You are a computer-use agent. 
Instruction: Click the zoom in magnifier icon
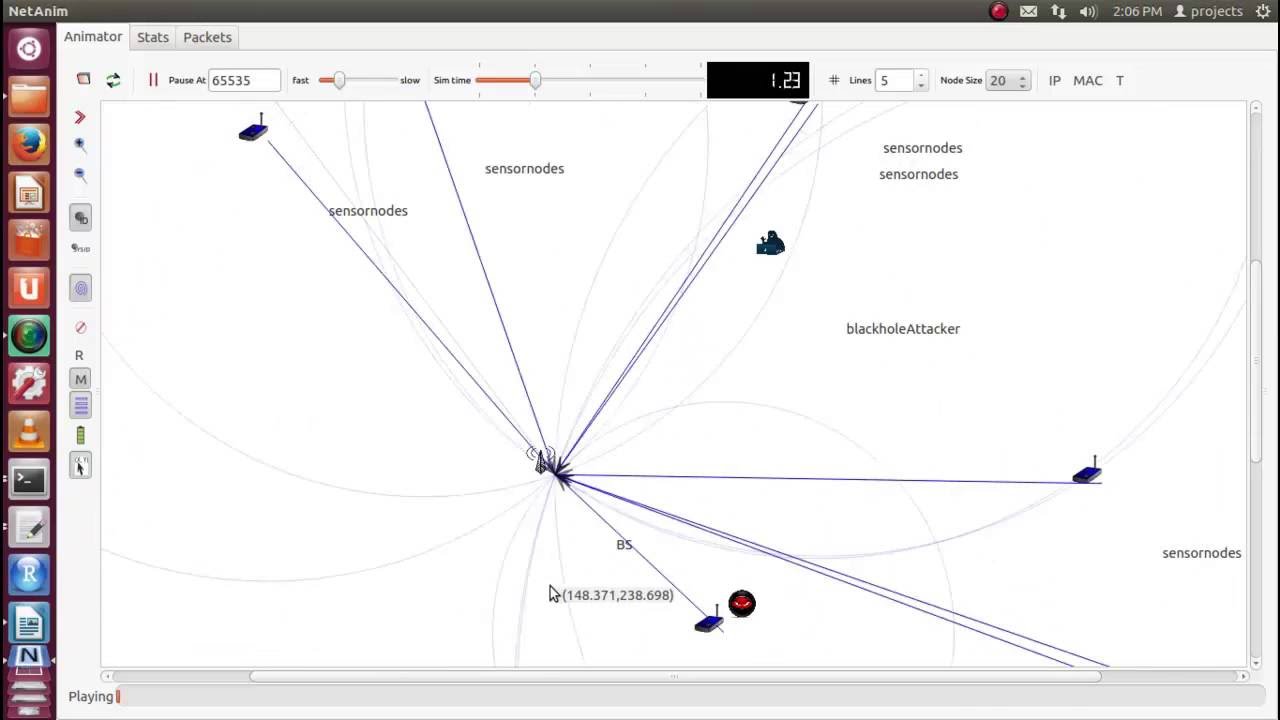click(80, 145)
